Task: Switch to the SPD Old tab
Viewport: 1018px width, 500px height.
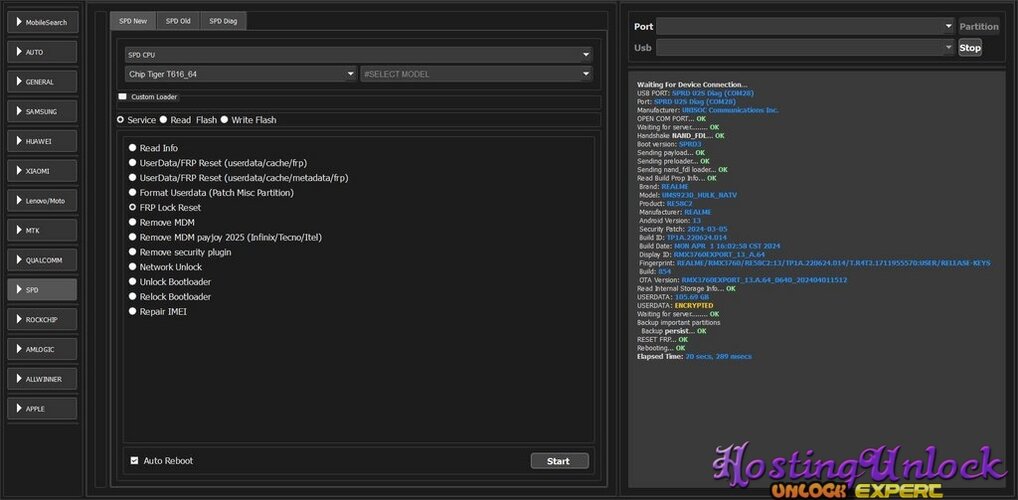Action: (x=178, y=21)
